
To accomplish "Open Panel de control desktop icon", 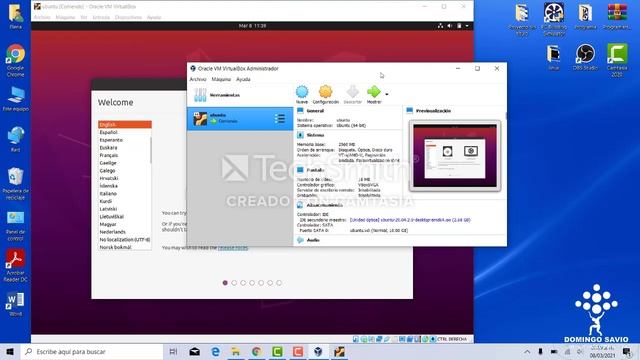I will click(16, 226).
